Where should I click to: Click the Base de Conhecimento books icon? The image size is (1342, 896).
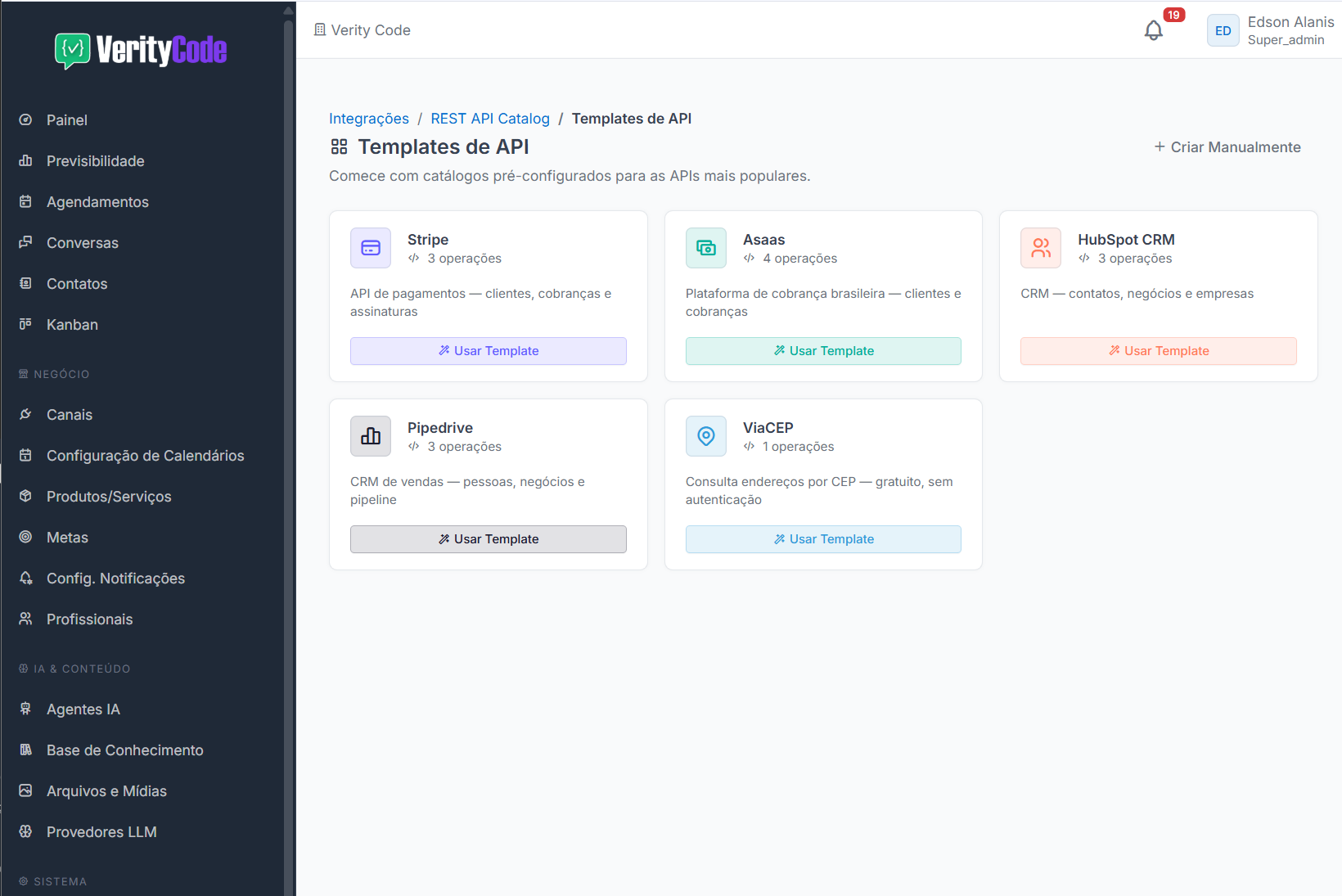point(25,750)
